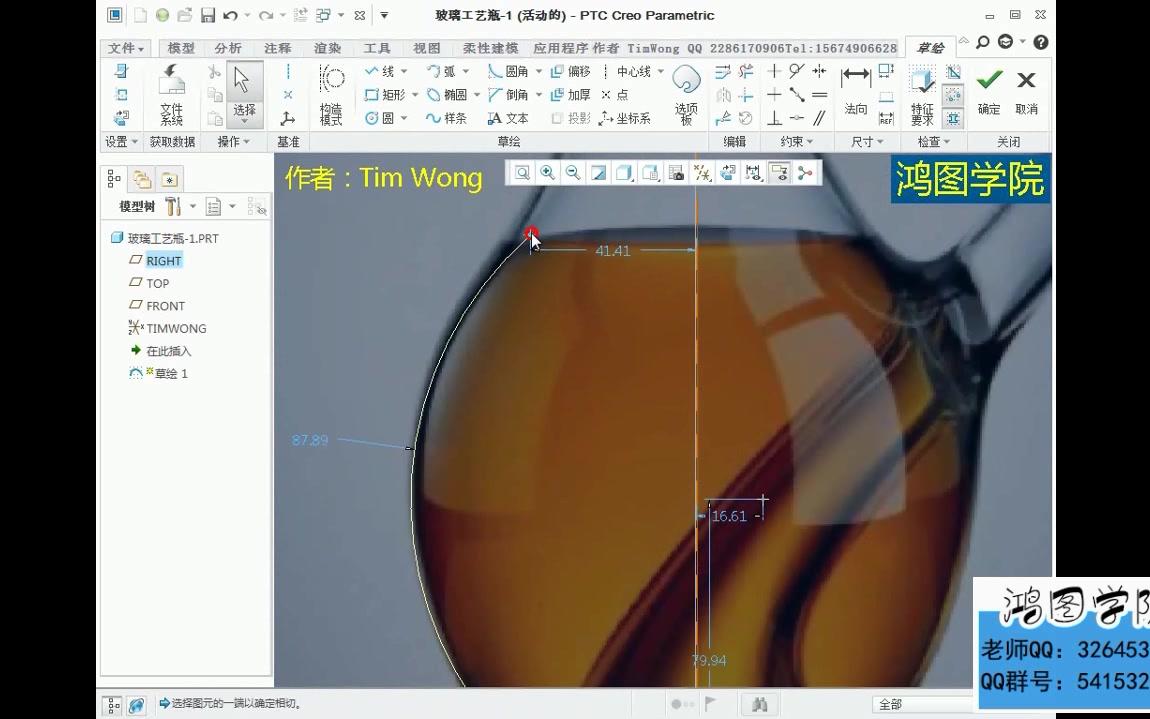
Task: Open the 全部 filter dropdown at bottom right
Action: pos(952,704)
